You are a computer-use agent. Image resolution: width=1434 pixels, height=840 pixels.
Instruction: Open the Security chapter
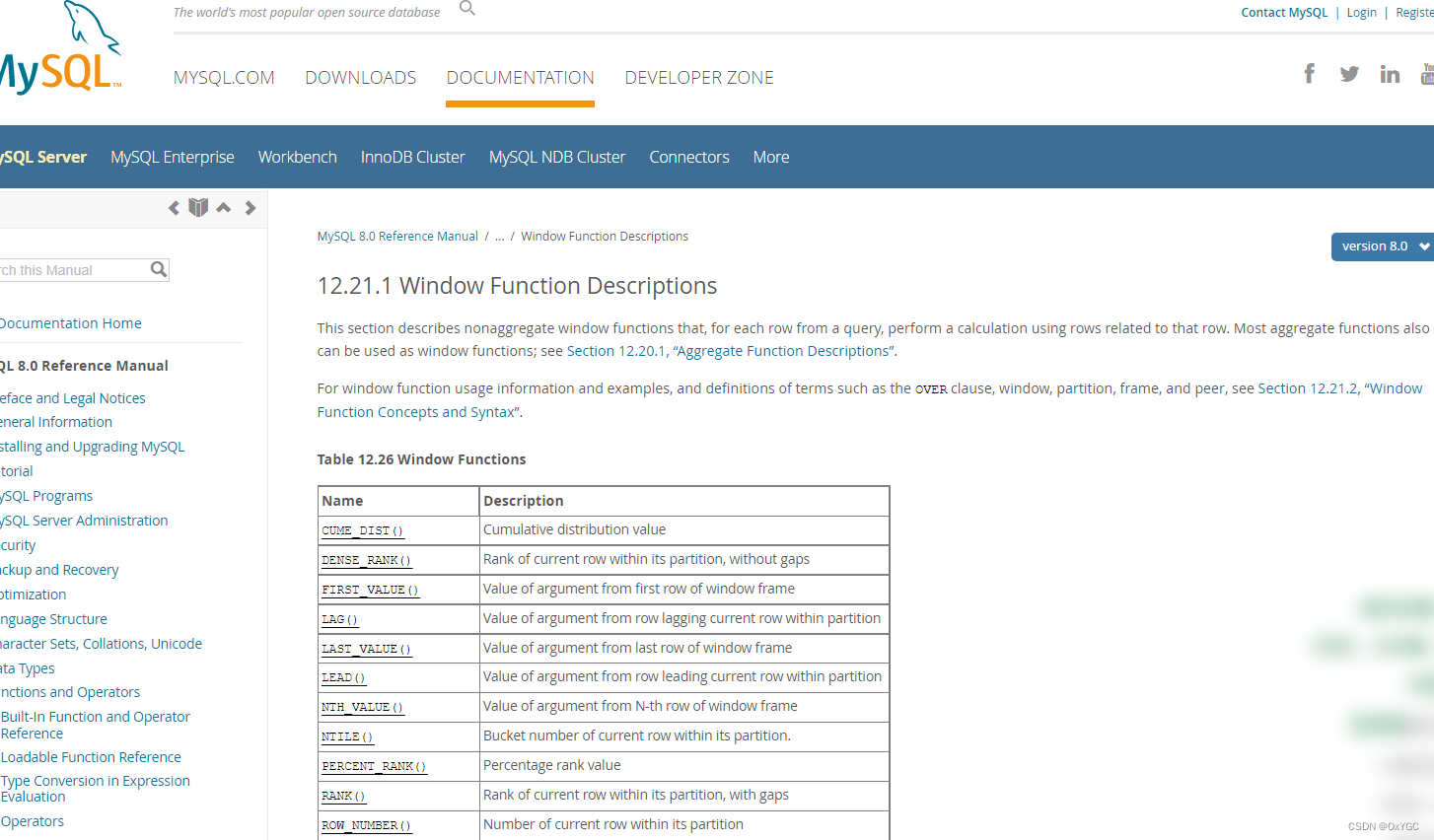click(18, 545)
